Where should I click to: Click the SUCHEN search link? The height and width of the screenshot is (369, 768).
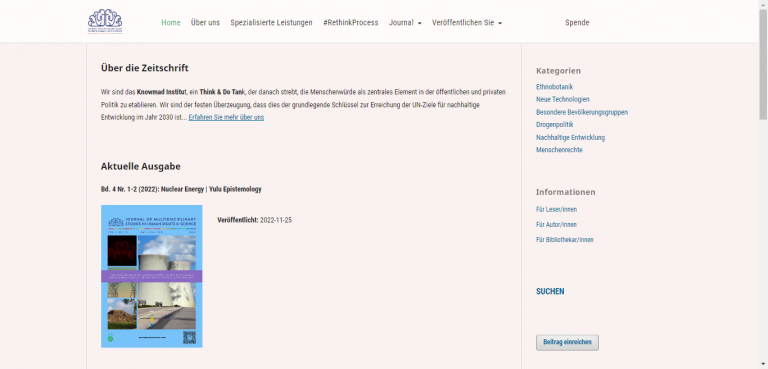(x=550, y=292)
